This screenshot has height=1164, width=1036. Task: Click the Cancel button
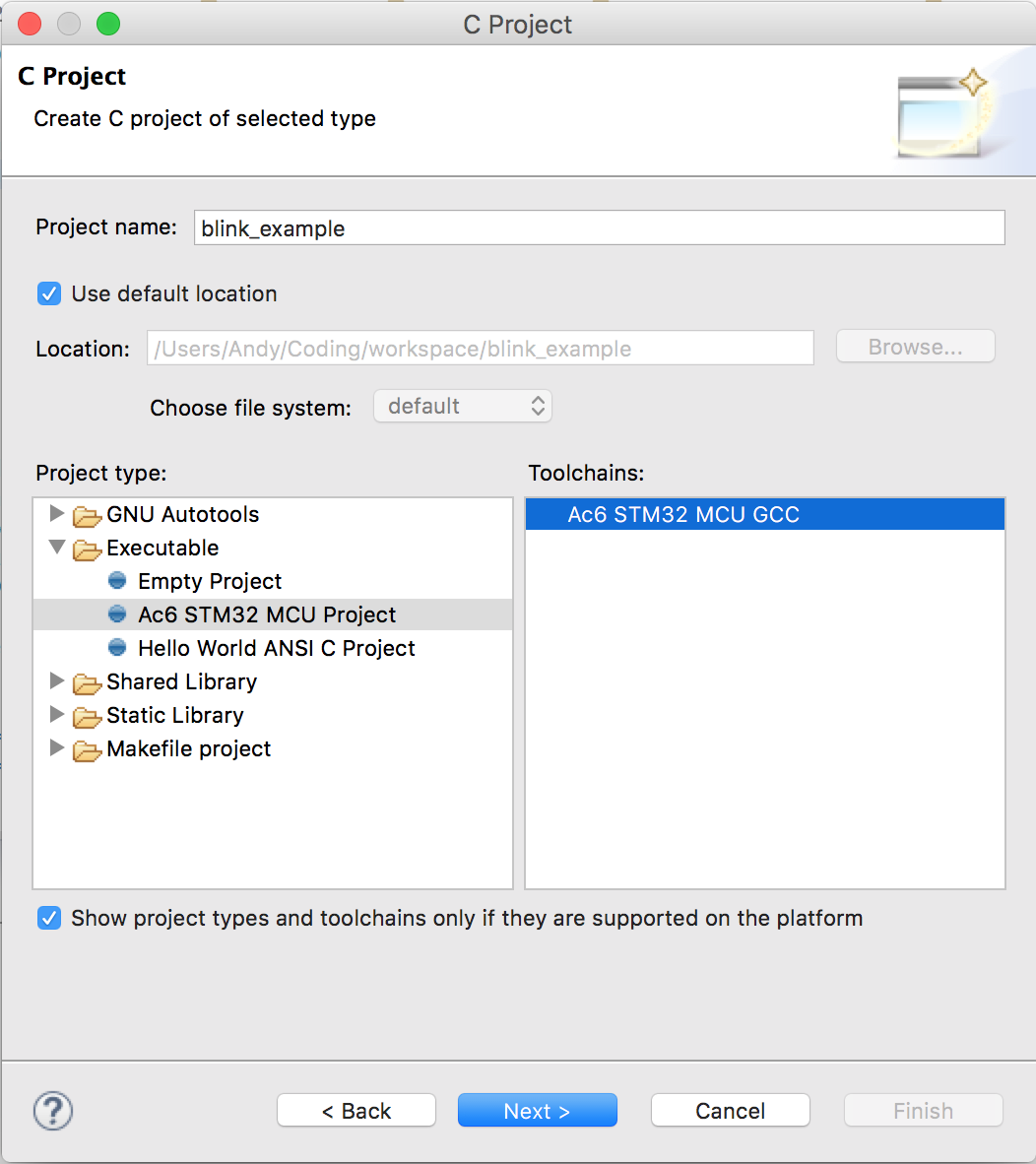731,1111
